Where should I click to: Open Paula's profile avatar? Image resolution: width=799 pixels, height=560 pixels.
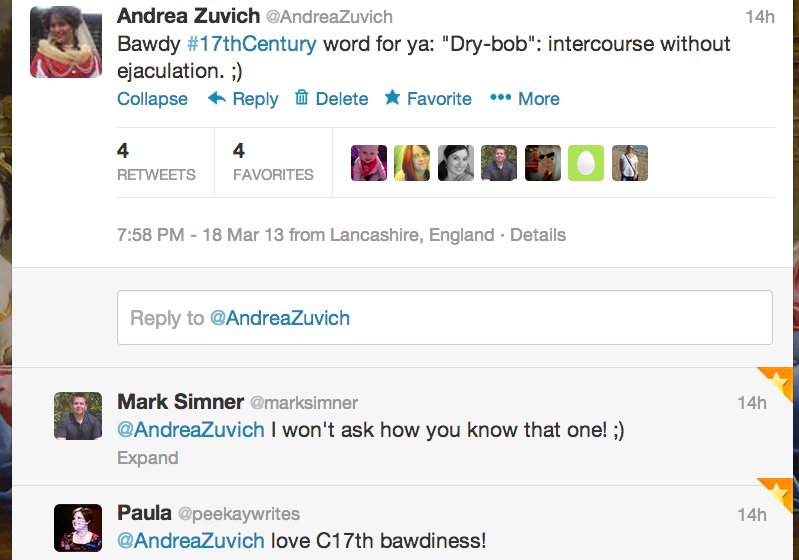(78, 528)
